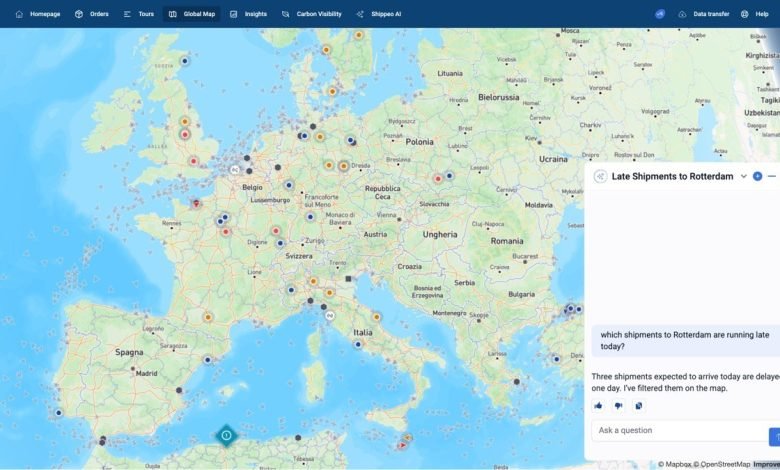The image size is (780, 470).
Task: Click the Ask a question input field
Action: pos(678,431)
